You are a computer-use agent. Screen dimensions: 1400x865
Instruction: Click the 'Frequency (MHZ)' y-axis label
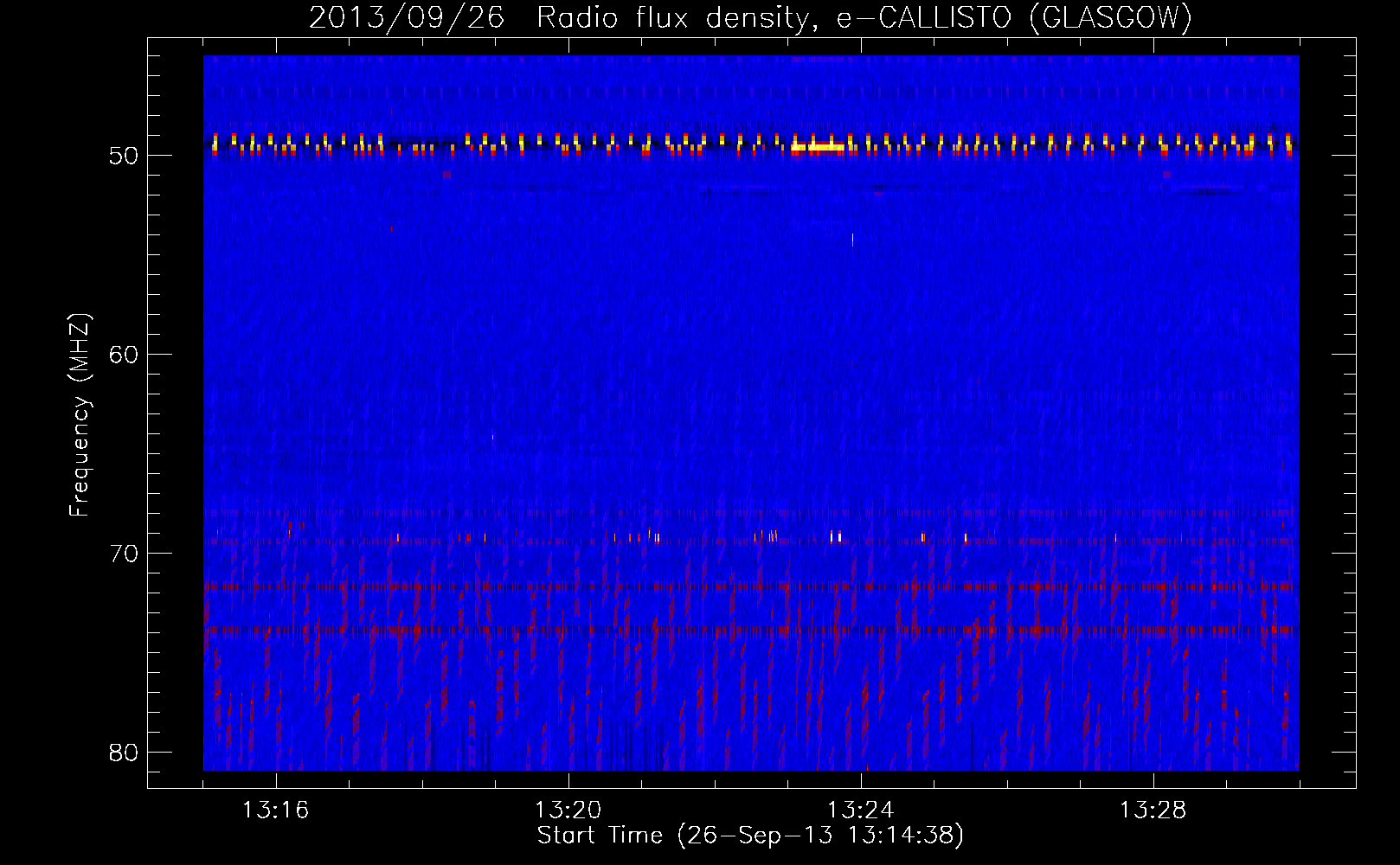coord(80,415)
